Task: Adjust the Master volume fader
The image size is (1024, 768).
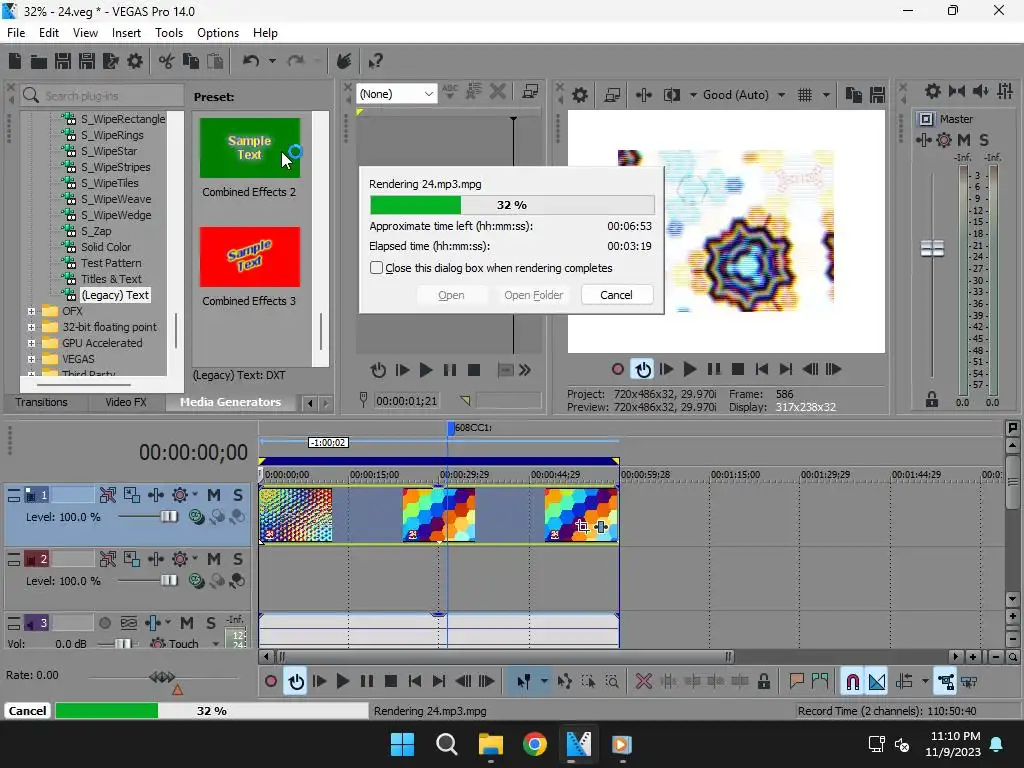Action: tap(932, 249)
